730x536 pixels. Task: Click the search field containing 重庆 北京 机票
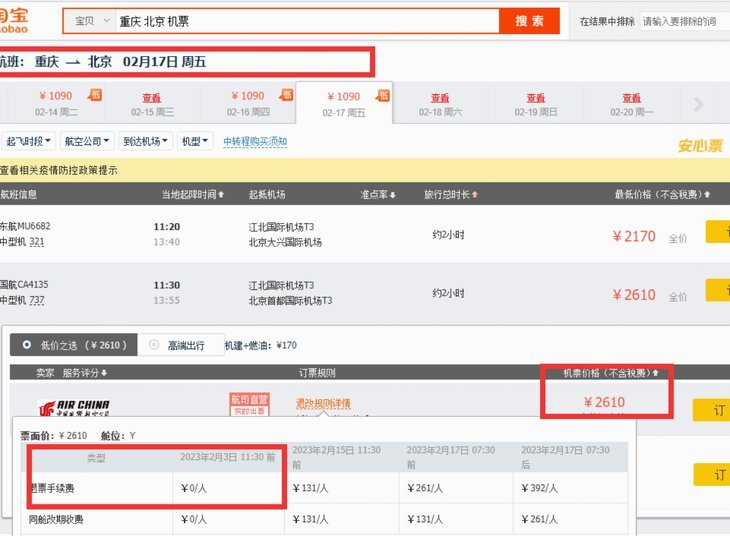click(307, 21)
